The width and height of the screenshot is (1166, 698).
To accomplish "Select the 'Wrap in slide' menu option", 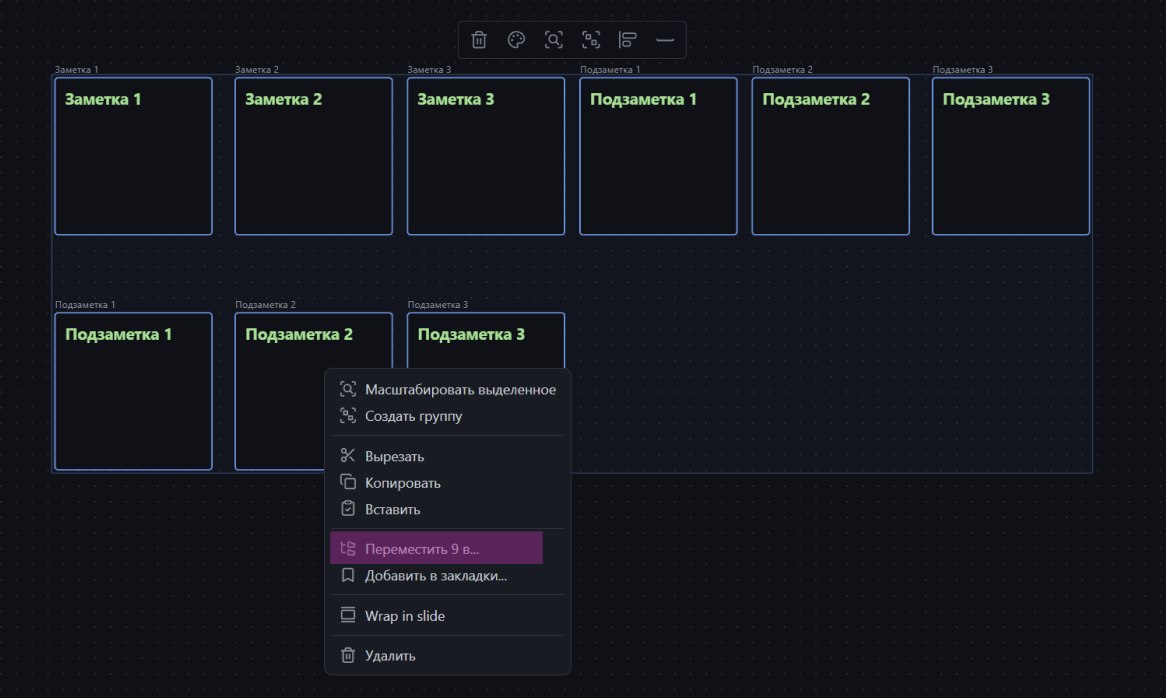I will [x=404, y=616].
